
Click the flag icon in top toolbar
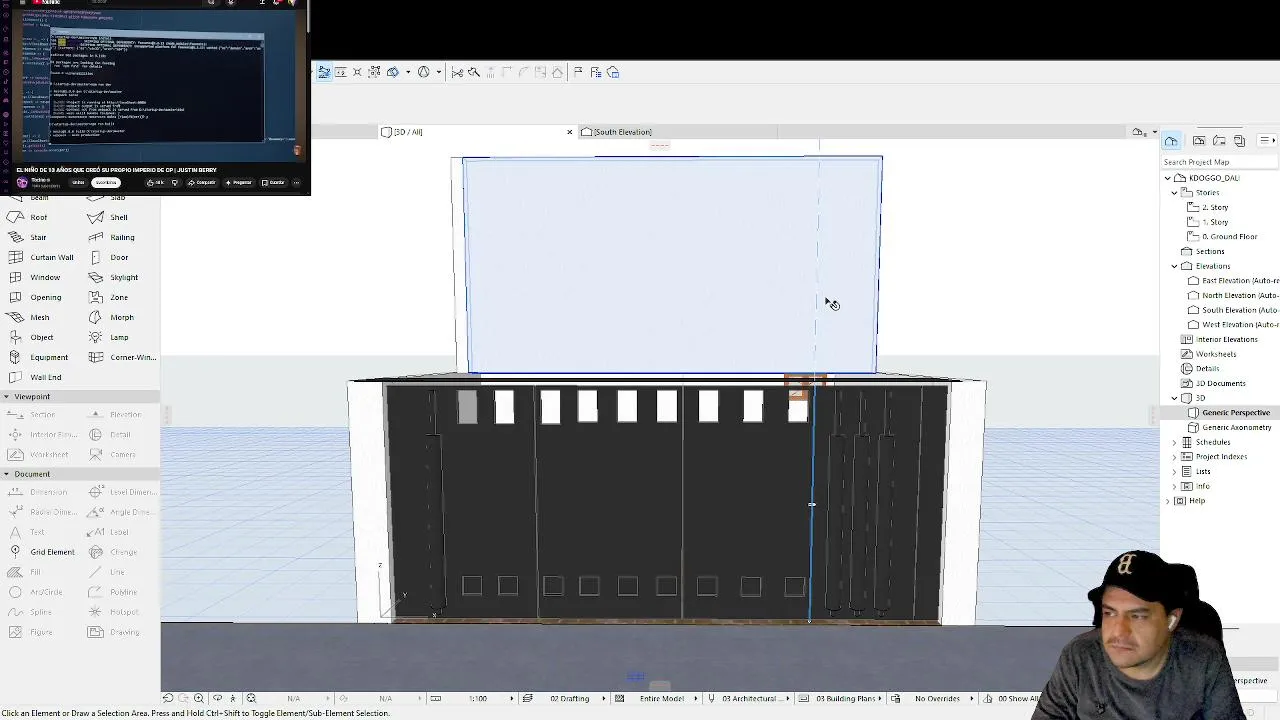click(578, 72)
